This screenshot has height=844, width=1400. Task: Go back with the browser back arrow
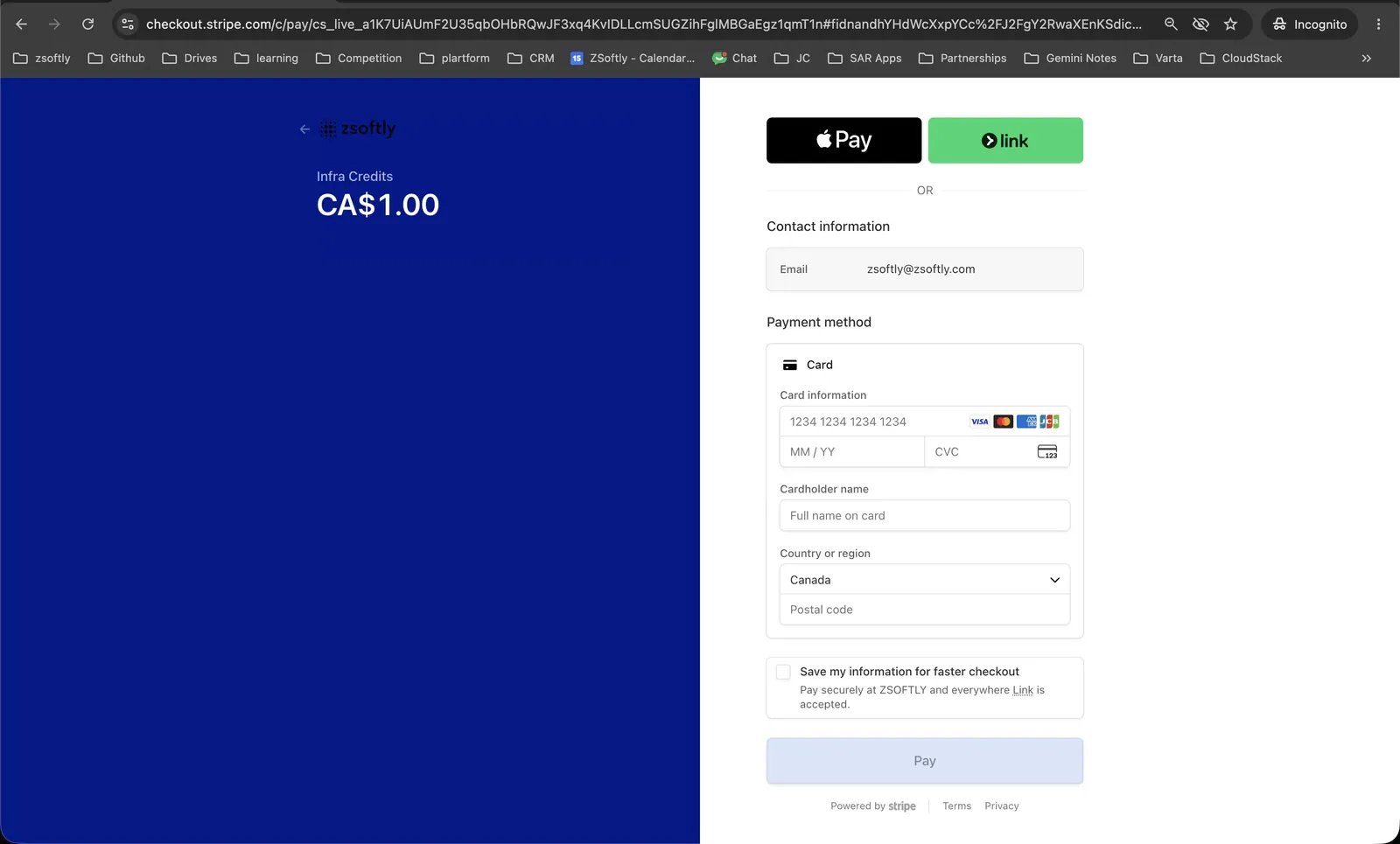tap(22, 24)
